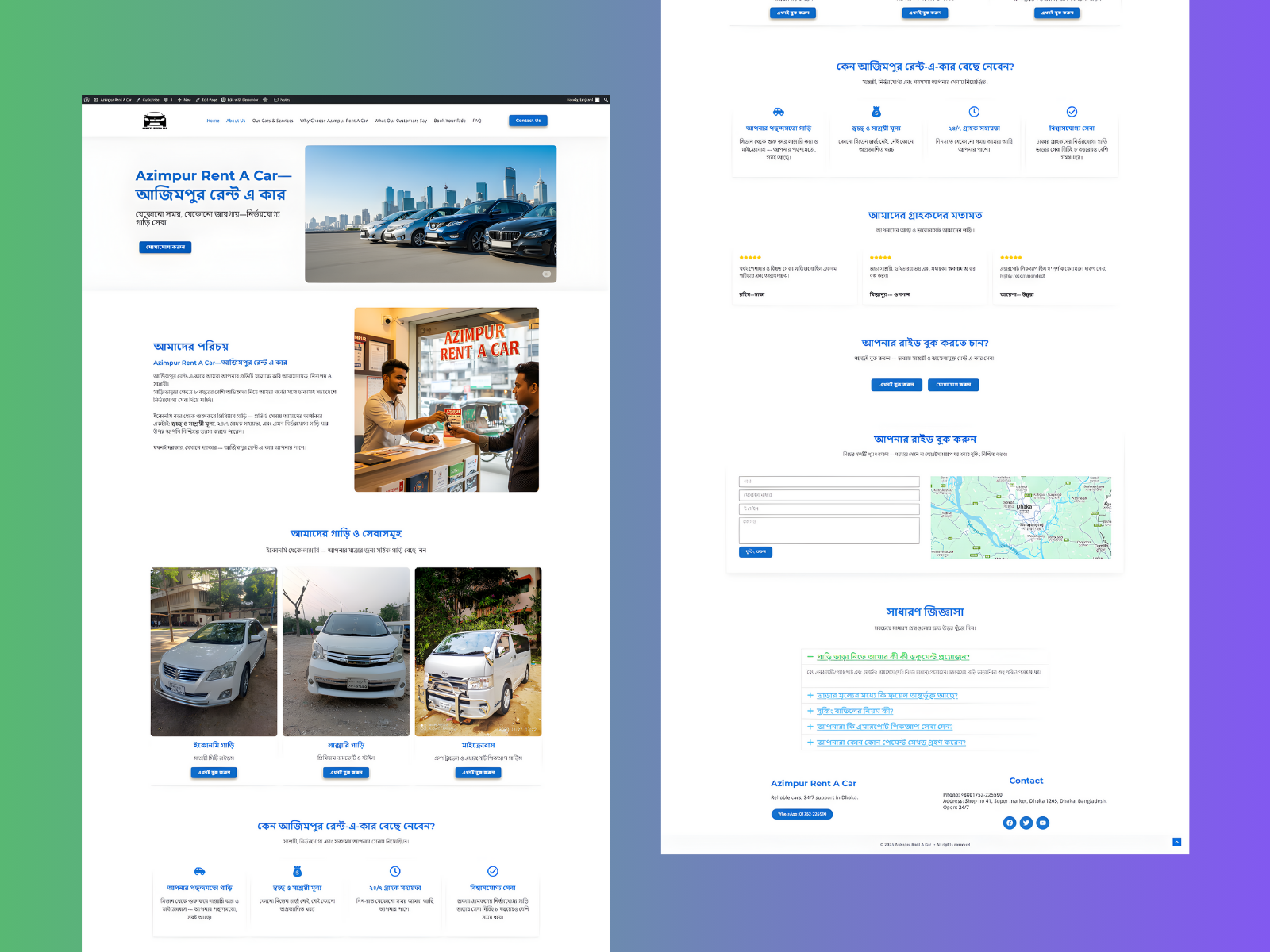The width and height of the screenshot is (1270, 952).
Task: Go to About Us in navigation menu
Action: pos(236,121)
